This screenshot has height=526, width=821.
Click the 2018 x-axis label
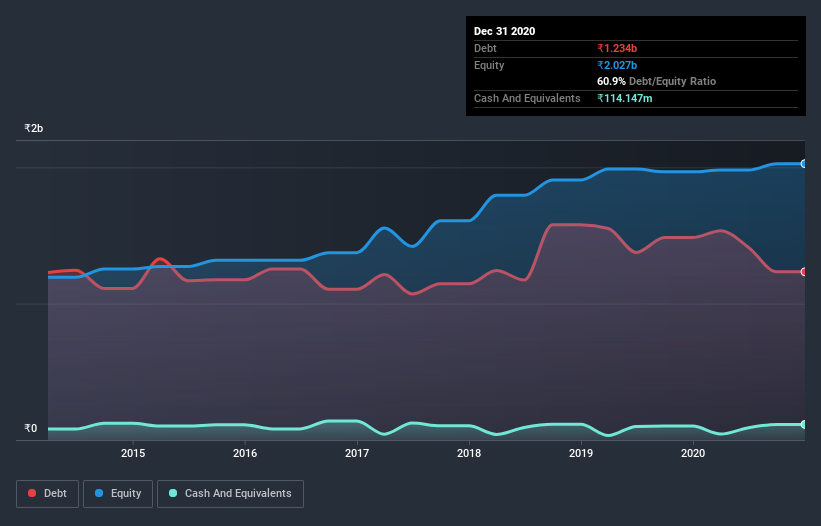click(x=469, y=453)
